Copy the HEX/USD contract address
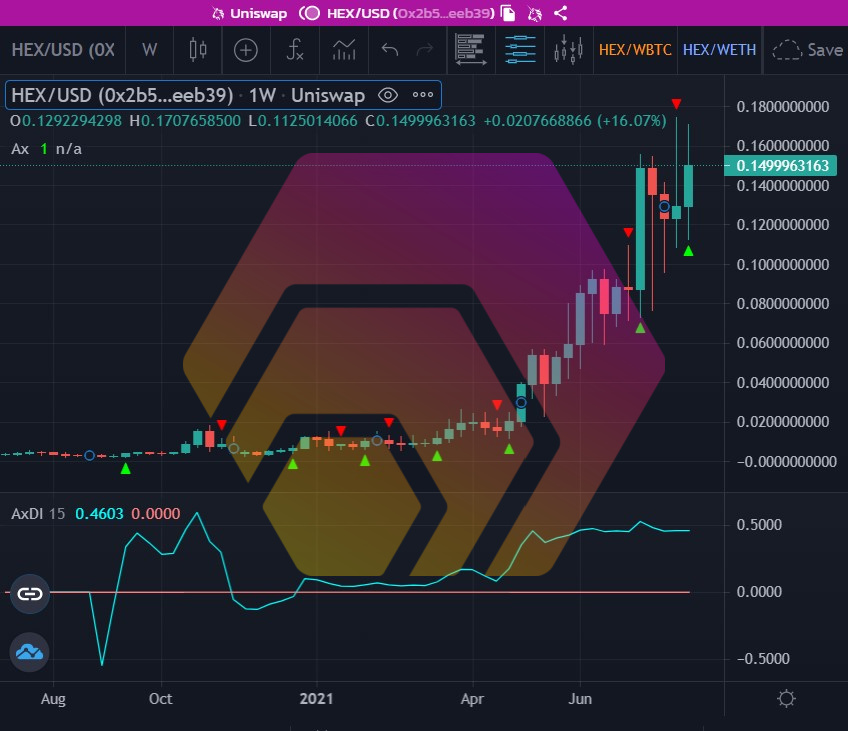This screenshot has width=848, height=731. click(508, 13)
